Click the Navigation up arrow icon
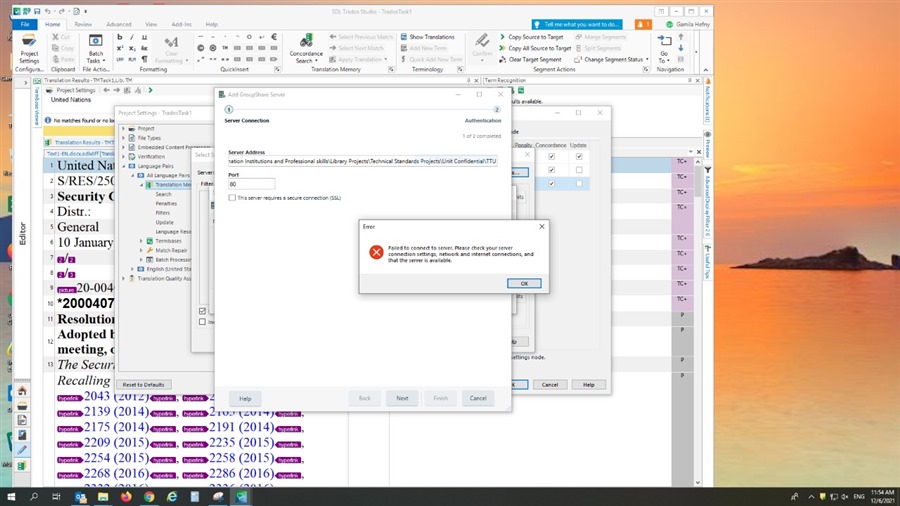 (x=681, y=37)
